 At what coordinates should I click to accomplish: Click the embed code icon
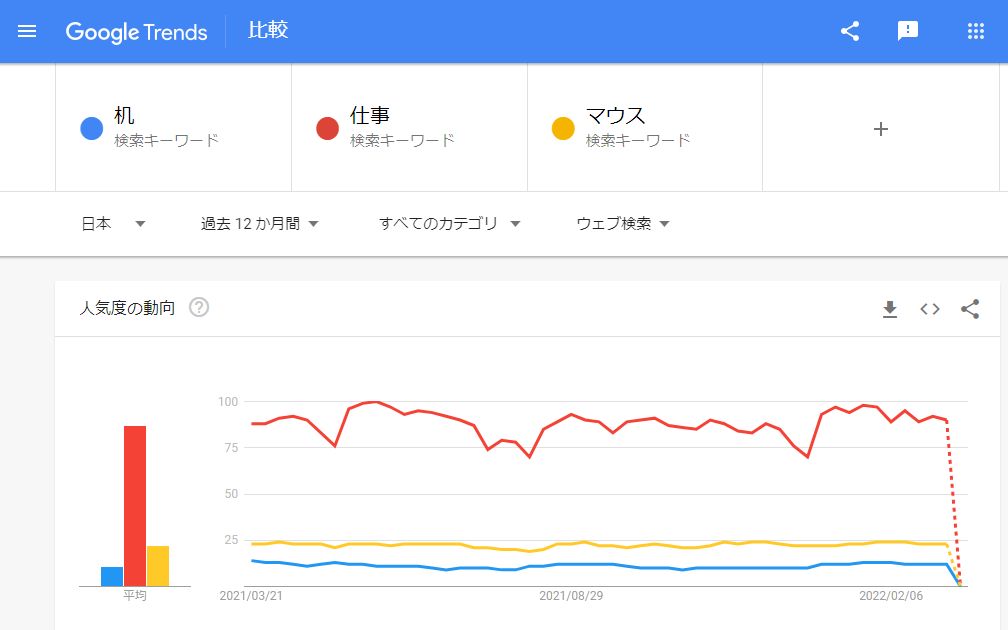coord(930,309)
